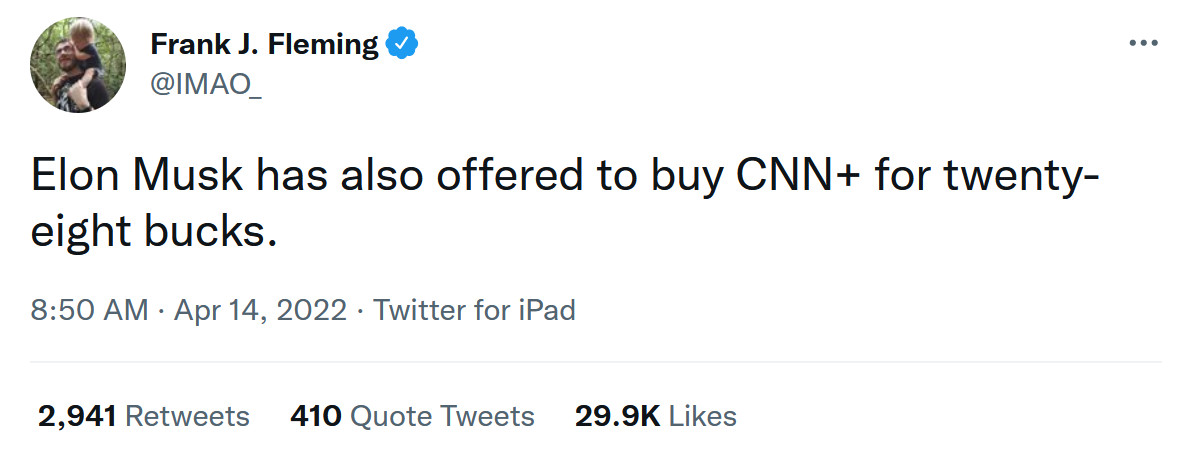Open the three-dot More options menu
Viewport: 1189px width, 464px height.
tap(1142, 43)
